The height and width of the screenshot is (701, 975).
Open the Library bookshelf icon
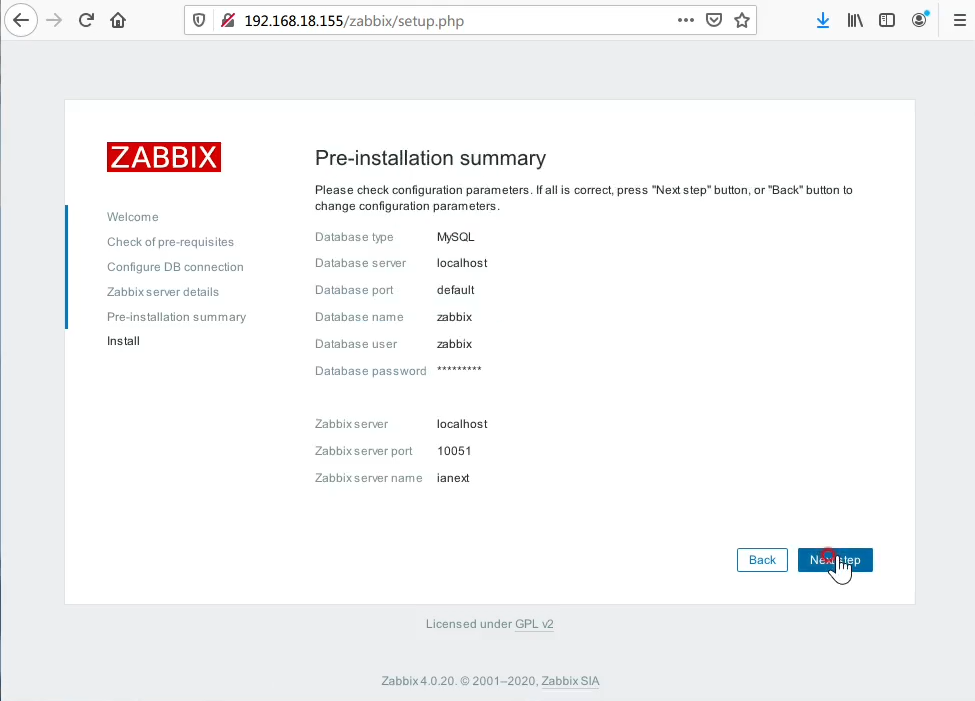(x=855, y=21)
